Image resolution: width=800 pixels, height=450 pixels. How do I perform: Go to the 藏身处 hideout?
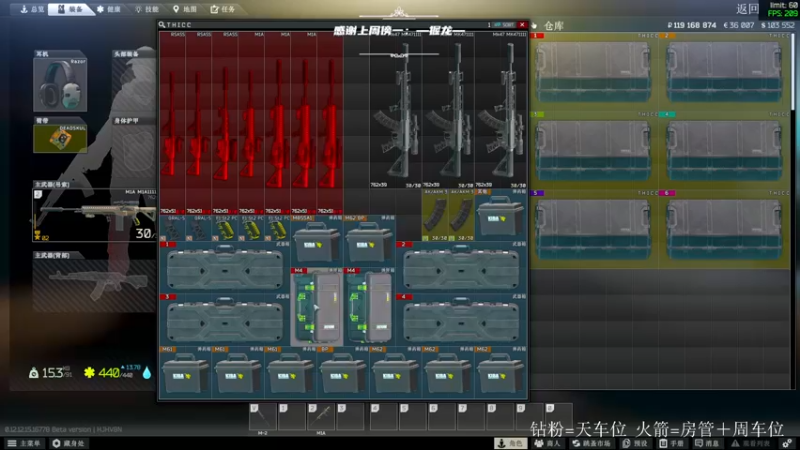coord(69,443)
